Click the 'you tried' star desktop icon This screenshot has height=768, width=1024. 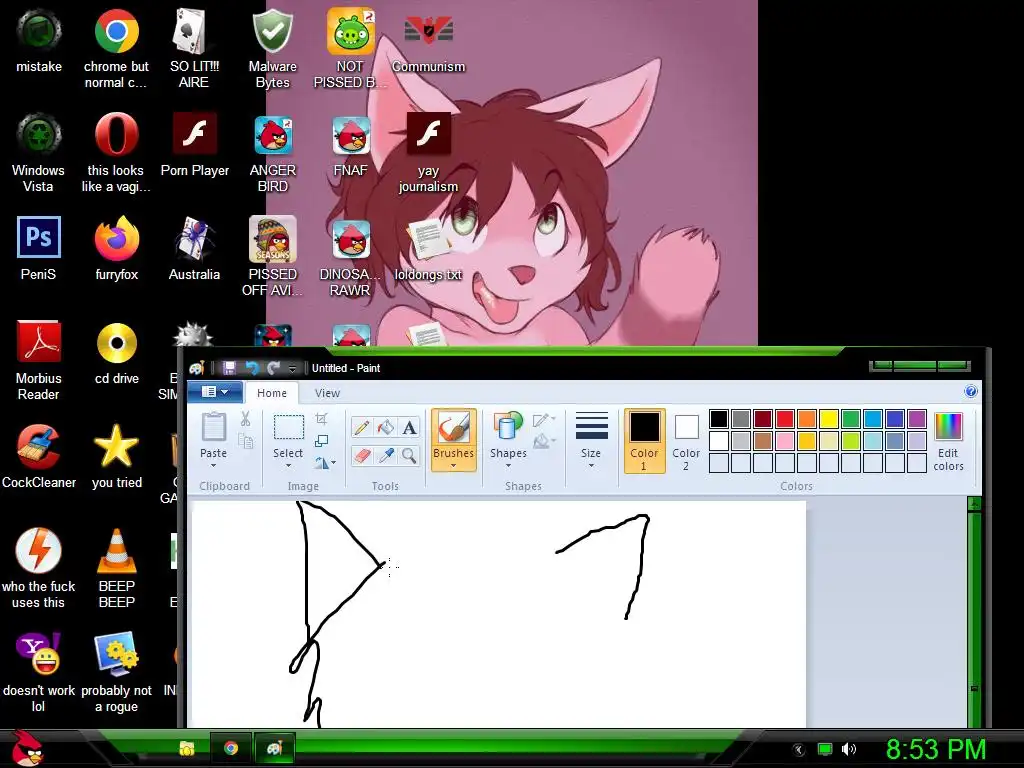(x=116, y=456)
